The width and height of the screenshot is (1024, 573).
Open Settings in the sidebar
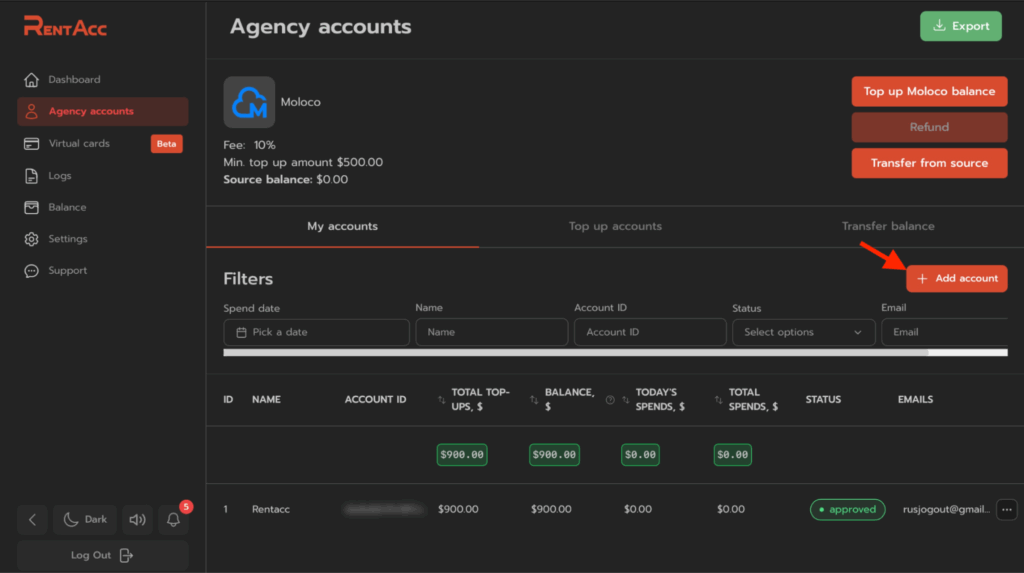(67, 239)
